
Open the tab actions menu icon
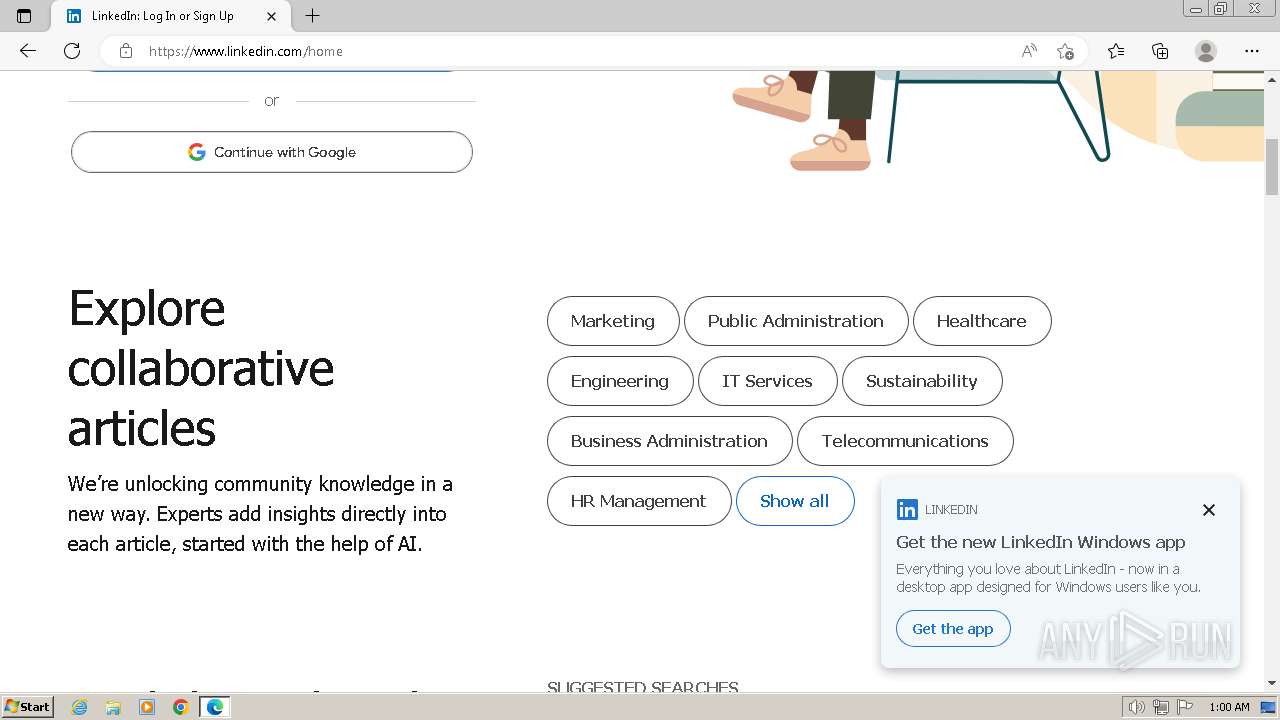point(24,16)
